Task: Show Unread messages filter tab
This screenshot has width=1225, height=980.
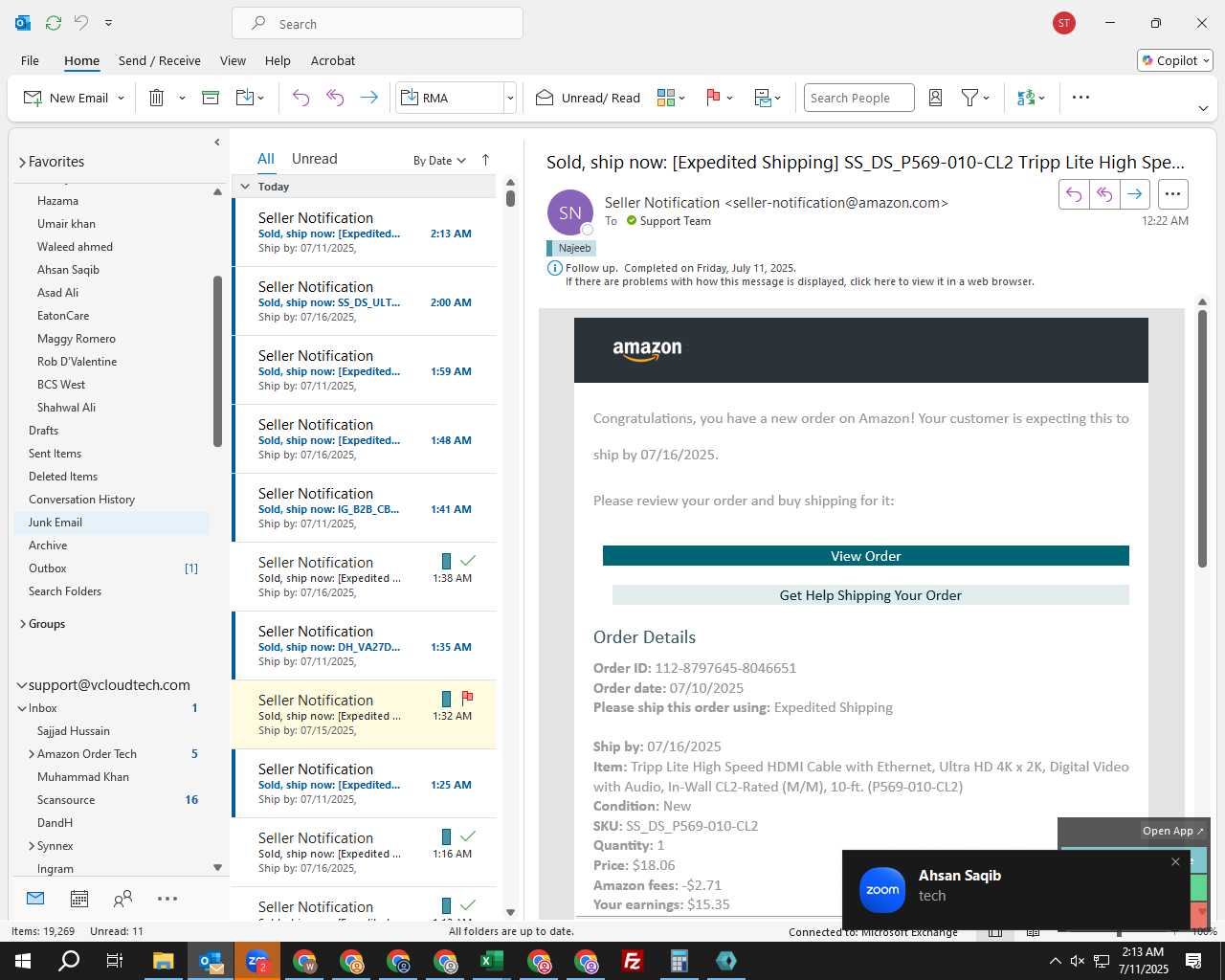Action: pos(314,159)
